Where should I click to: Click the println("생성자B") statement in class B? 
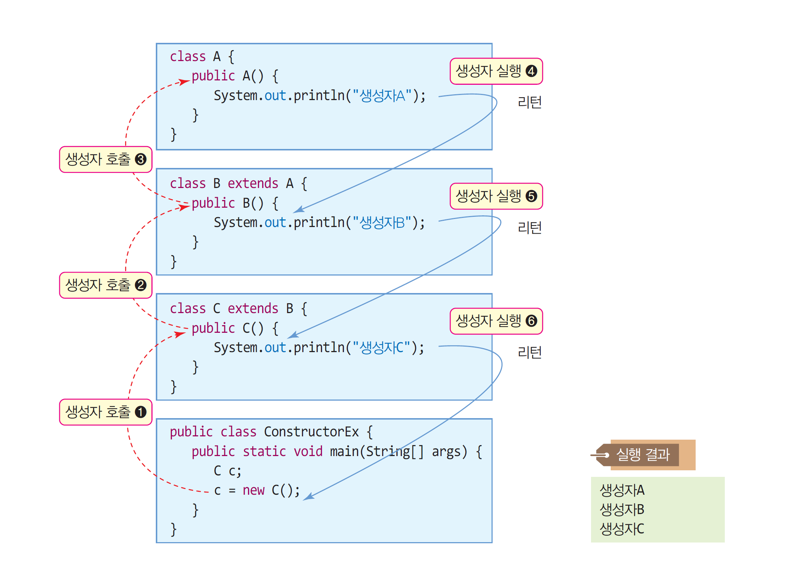pyautogui.click(x=319, y=222)
